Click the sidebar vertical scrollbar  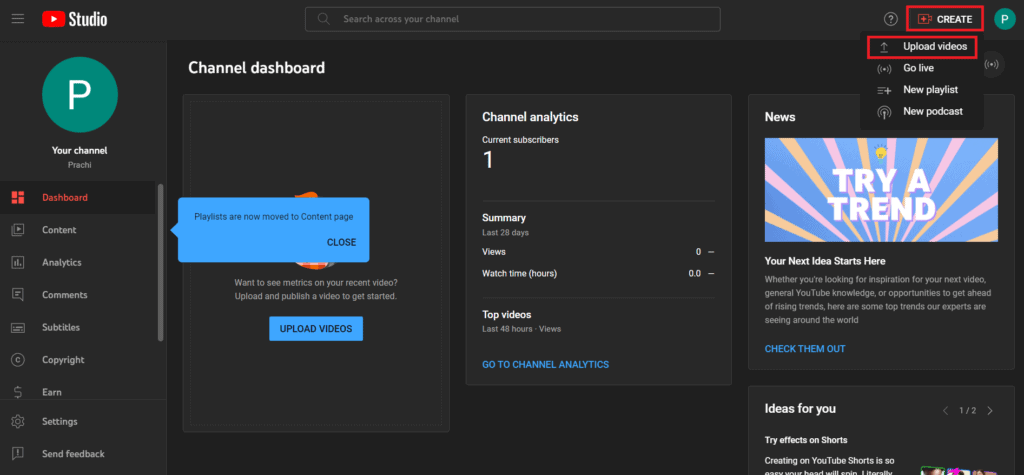161,261
